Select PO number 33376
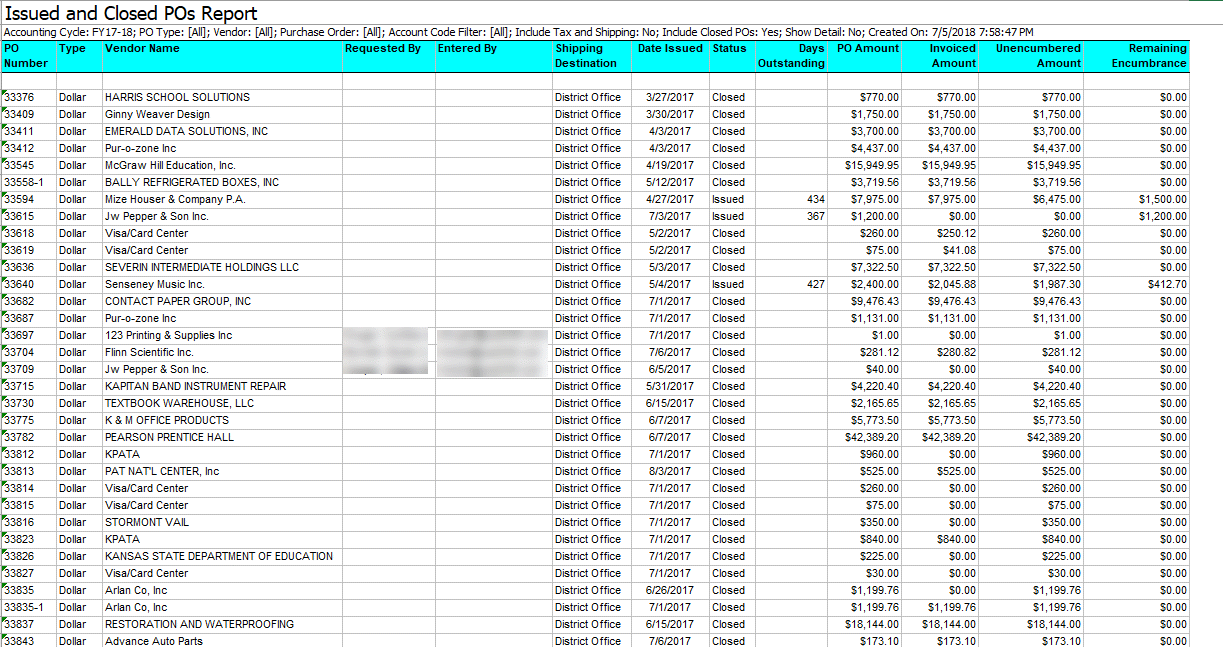1223x647 pixels. tap(20, 98)
